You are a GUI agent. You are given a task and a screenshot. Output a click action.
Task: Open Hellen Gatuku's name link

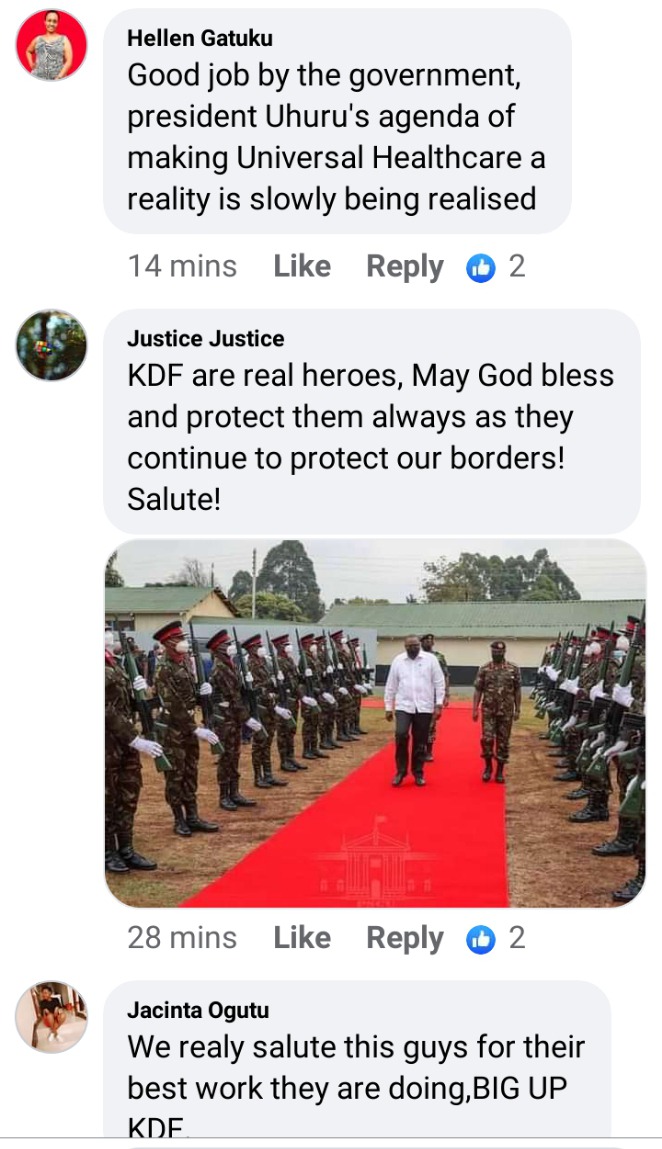(200, 38)
